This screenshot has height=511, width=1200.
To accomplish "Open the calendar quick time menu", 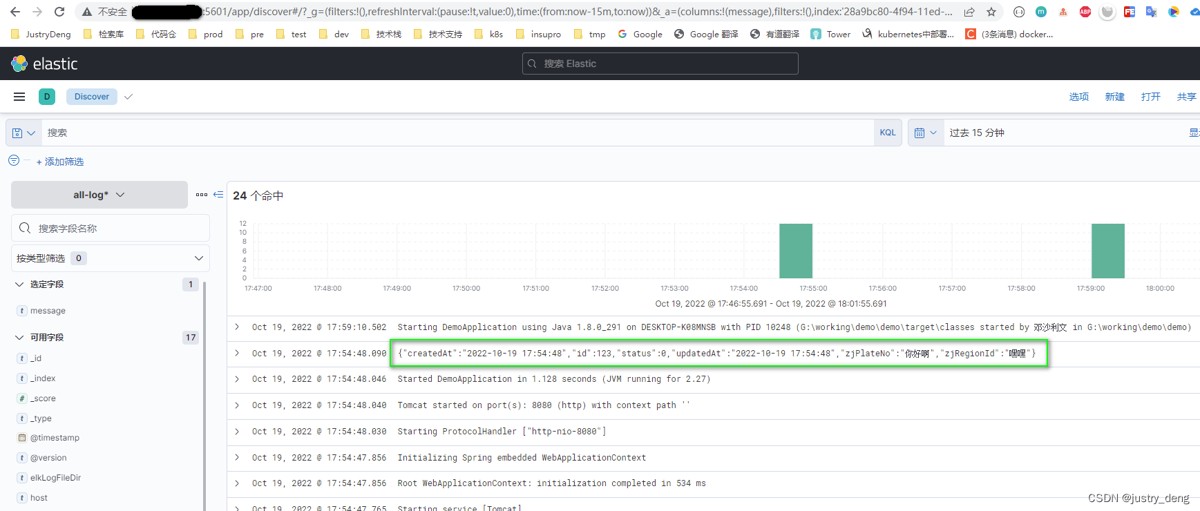I will point(925,133).
